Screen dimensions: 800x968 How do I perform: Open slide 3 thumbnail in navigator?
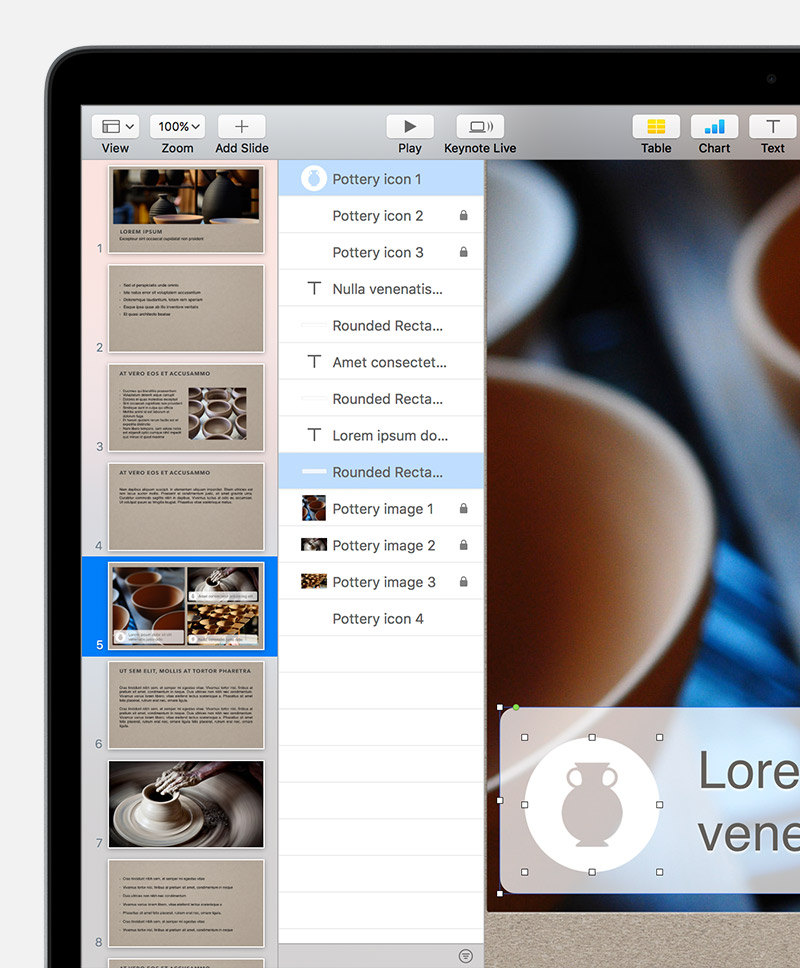(186, 407)
